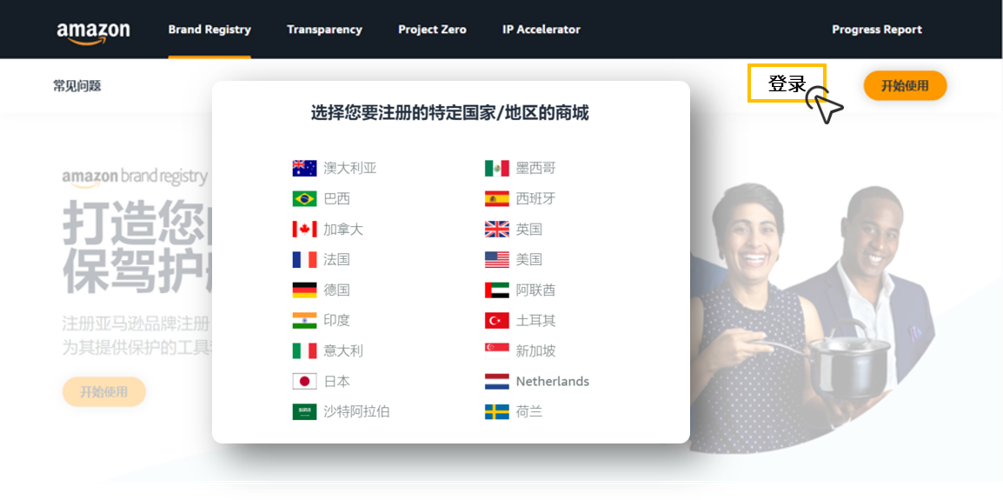1003x500 pixels.
Task: Select the Germany flag icon
Action: pos(304,290)
